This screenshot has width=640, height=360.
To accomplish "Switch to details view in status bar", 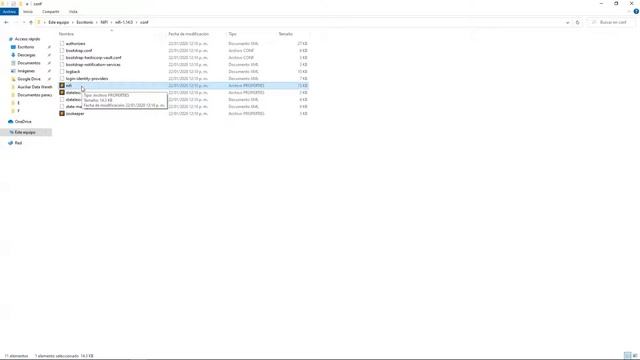I will (x=627, y=356).
